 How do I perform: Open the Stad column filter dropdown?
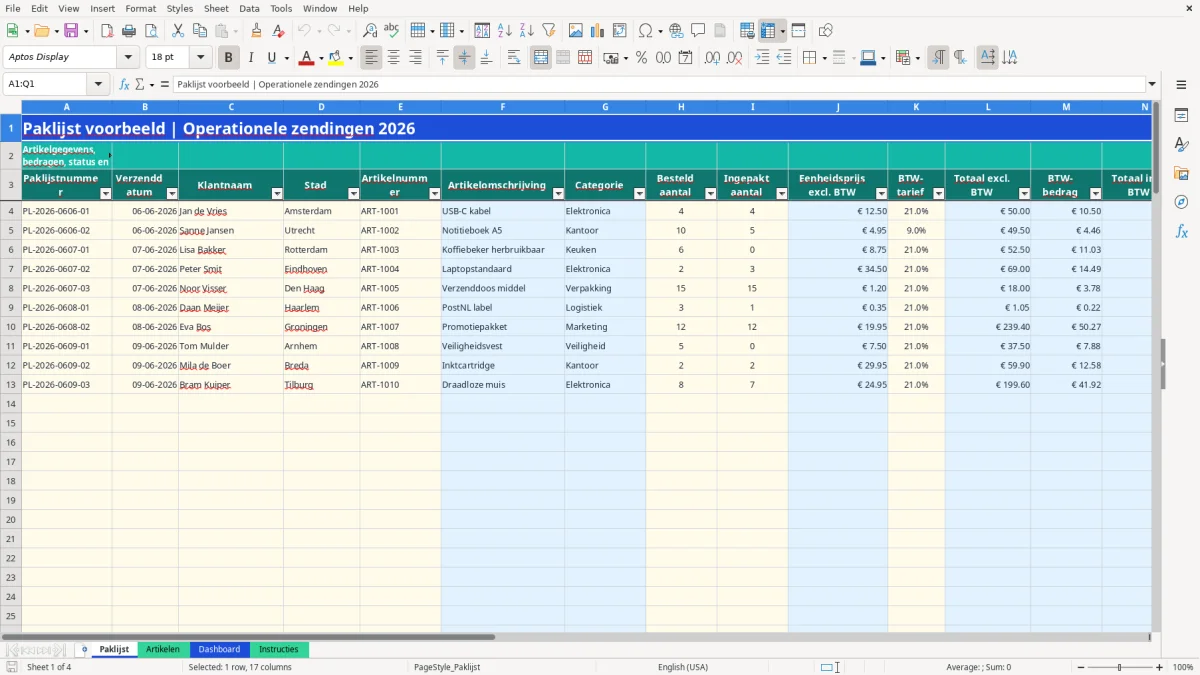353,193
